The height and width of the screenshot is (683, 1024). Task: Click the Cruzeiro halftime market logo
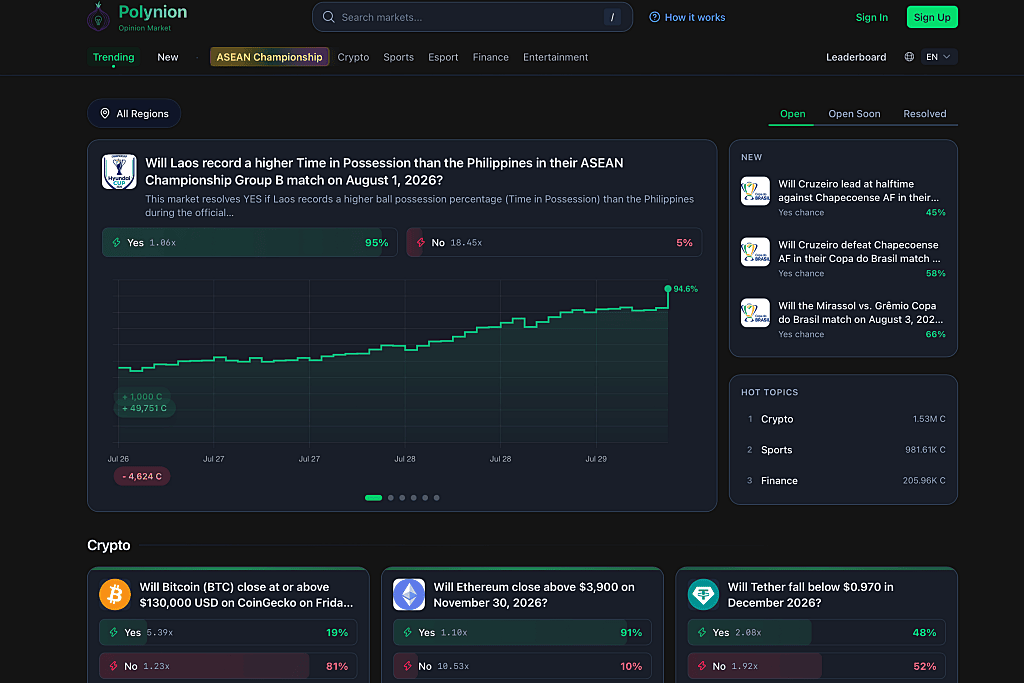point(755,191)
